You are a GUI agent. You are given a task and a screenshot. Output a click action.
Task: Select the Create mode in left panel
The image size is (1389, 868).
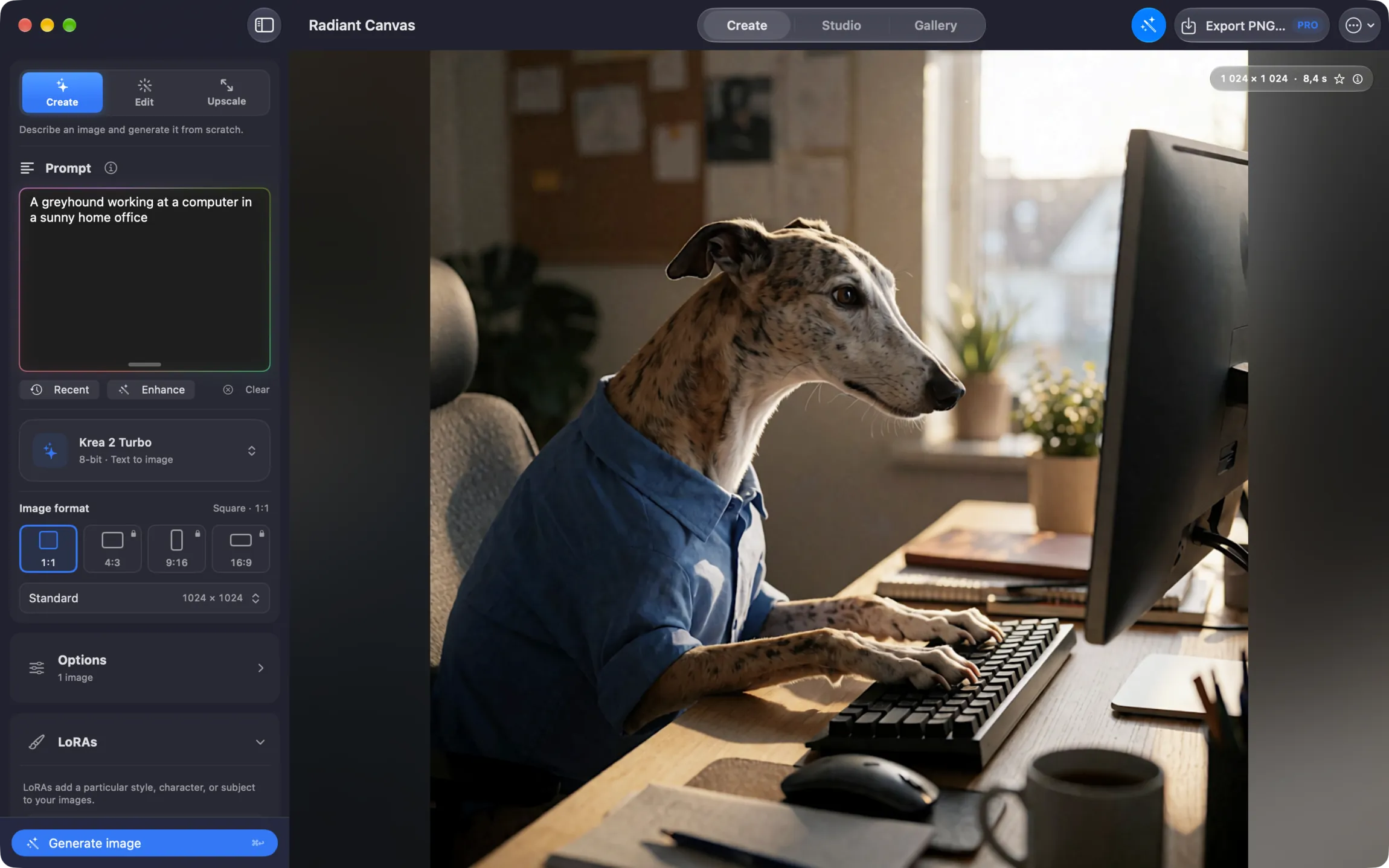(x=62, y=92)
